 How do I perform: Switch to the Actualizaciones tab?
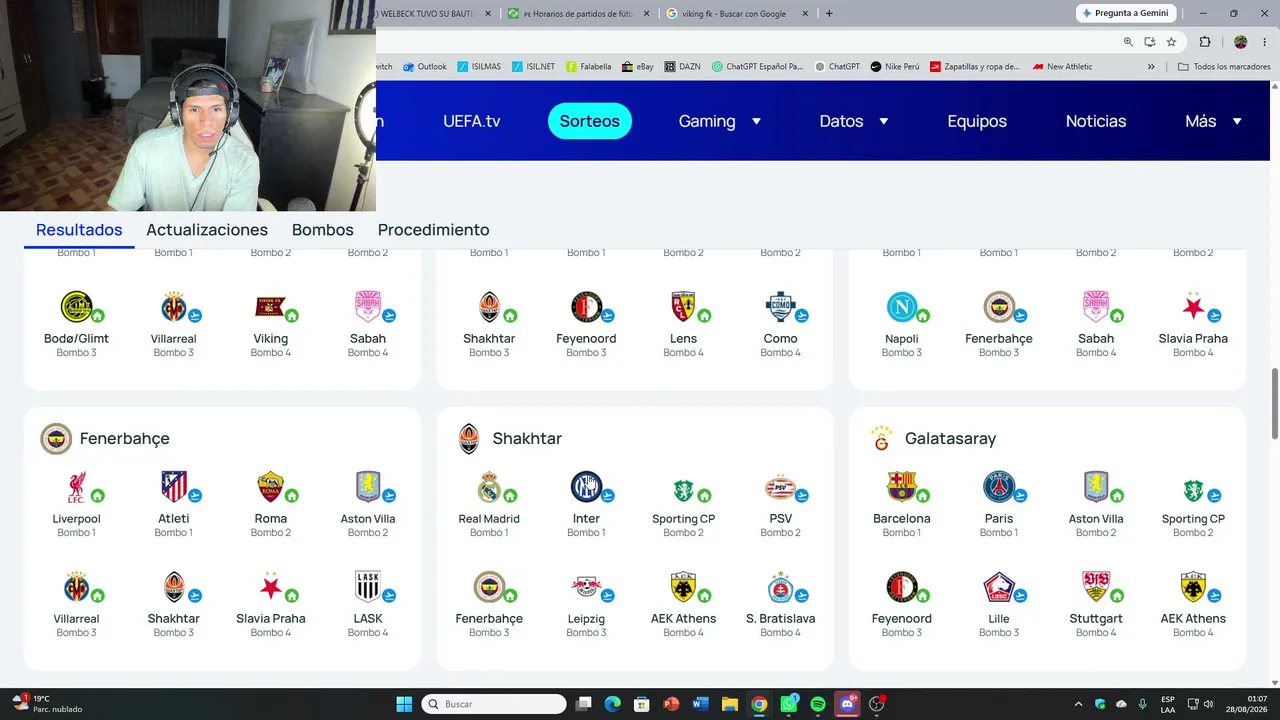coord(207,230)
